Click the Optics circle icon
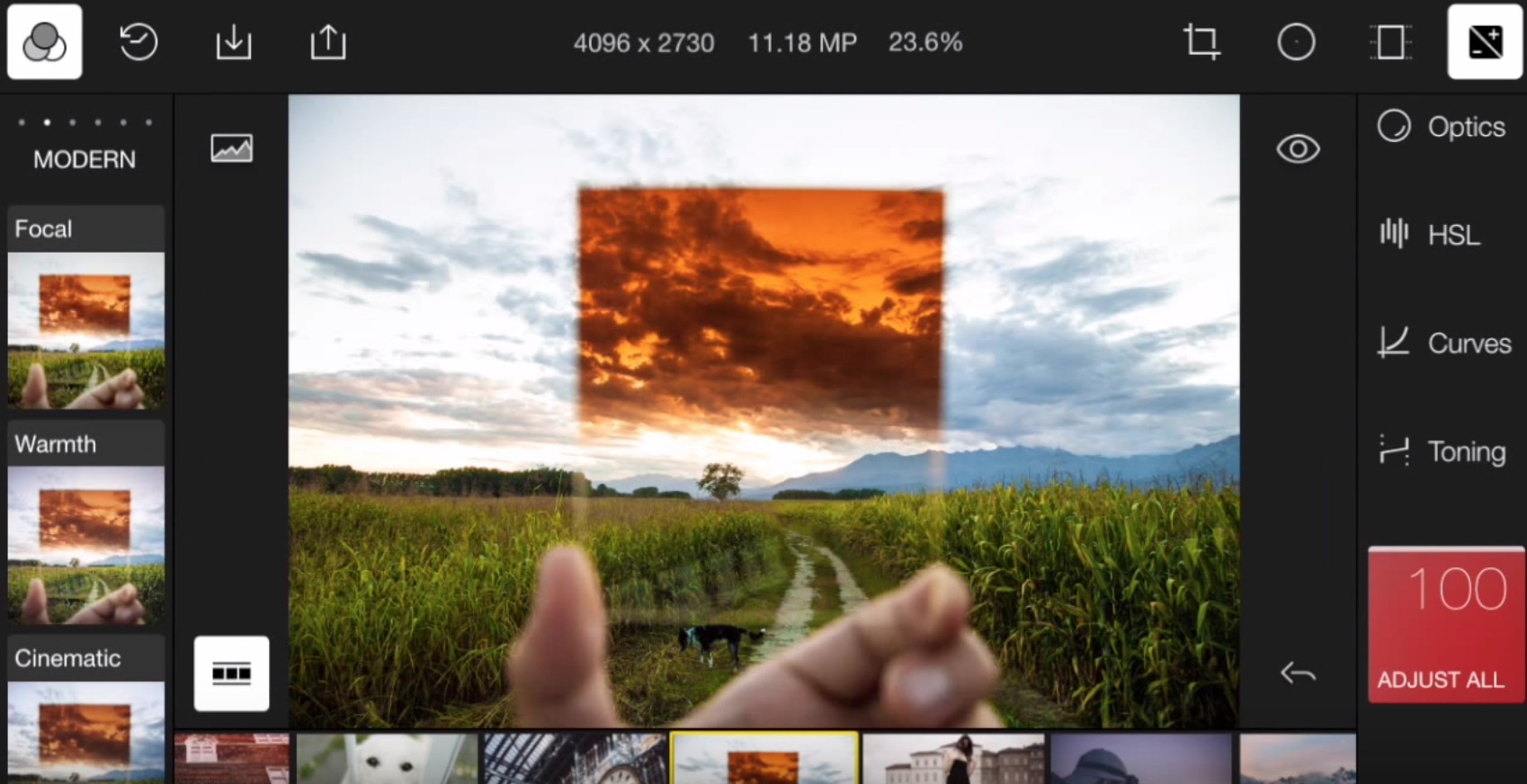The width and height of the screenshot is (1527, 784). point(1394,126)
